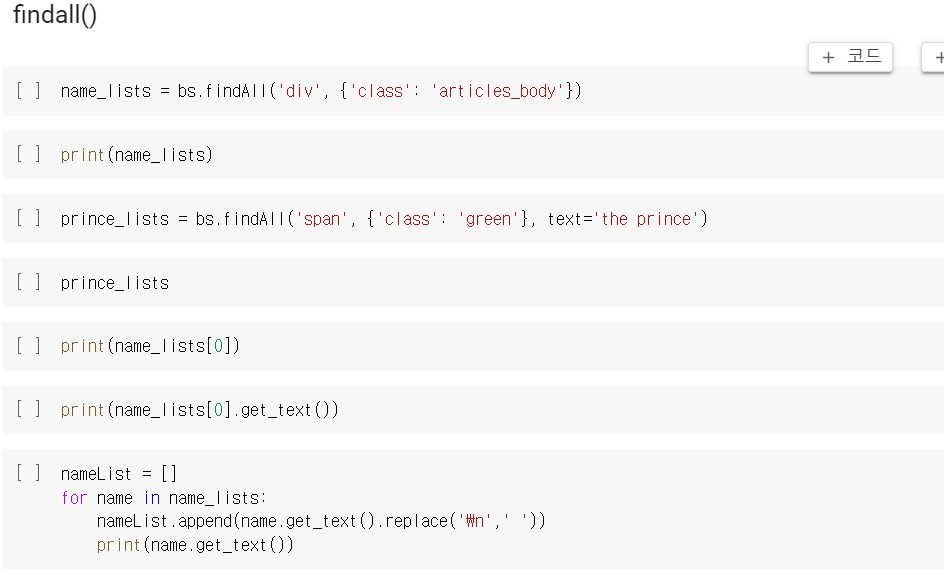Click the 'nameList = []' line
Image resolution: width=944 pixels, height=577 pixels.
(x=119, y=474)
